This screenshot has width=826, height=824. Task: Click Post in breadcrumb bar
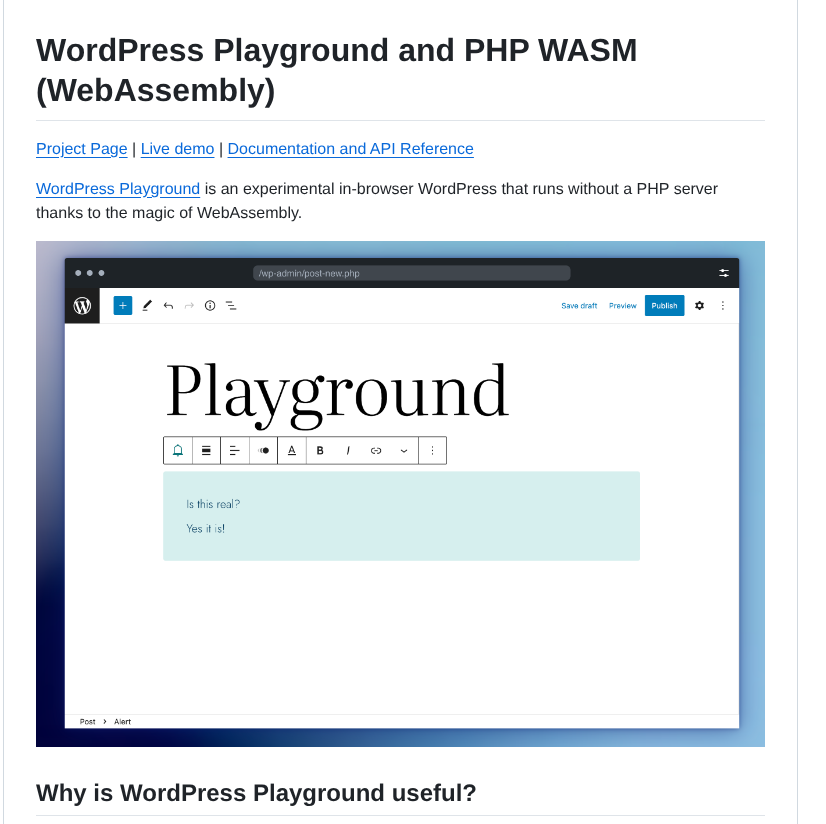(x=87, y=721)
